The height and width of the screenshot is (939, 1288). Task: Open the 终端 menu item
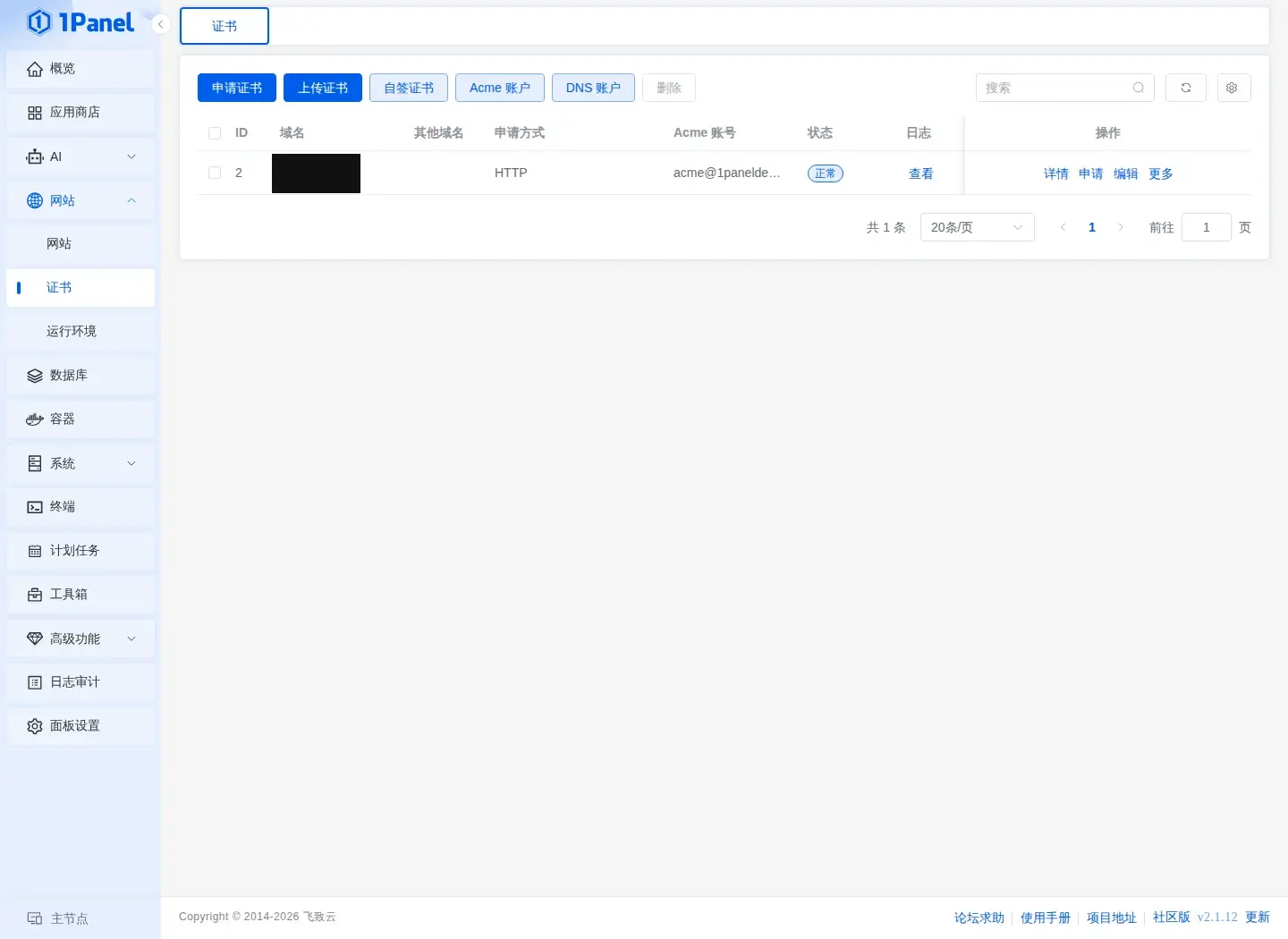point(80,507)
